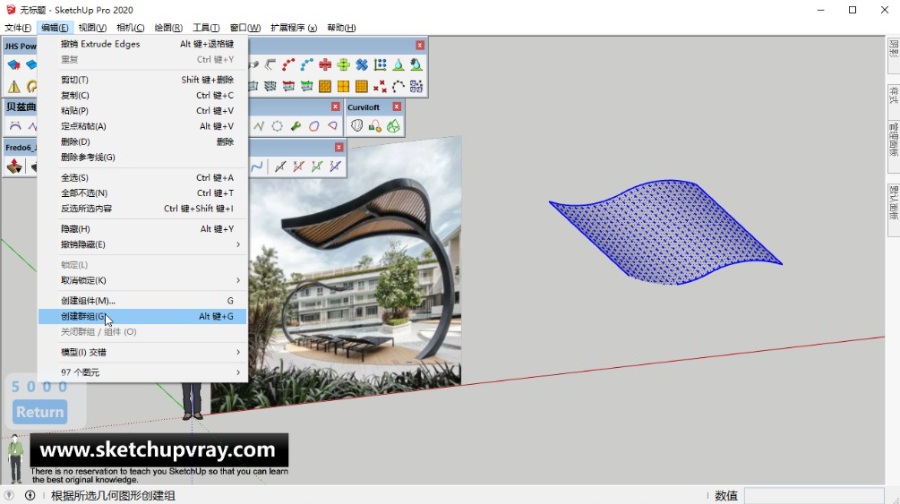Click the red plus cross icon
900x504 pixels.
pyautogui.click(x=325, y=65)
